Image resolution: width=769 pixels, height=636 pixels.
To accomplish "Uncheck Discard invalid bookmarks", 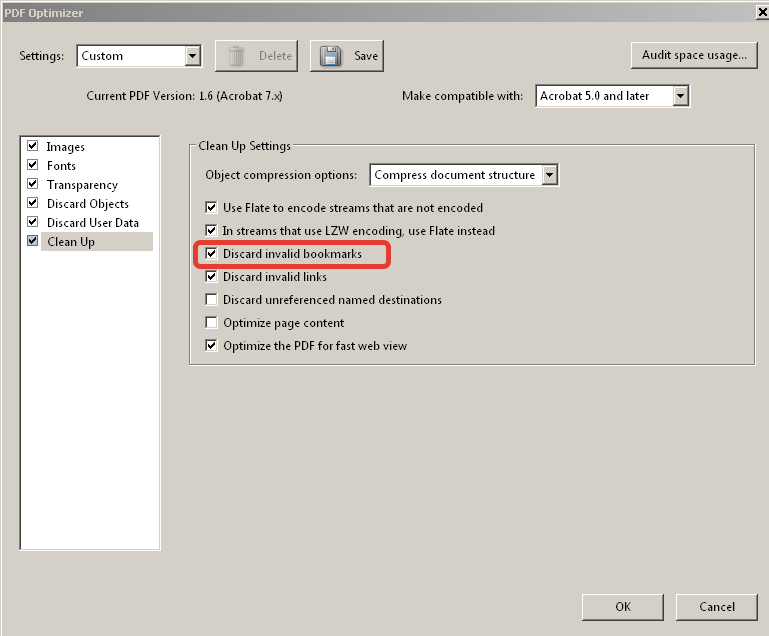I will pyautogui.click(x=211, y=254).
